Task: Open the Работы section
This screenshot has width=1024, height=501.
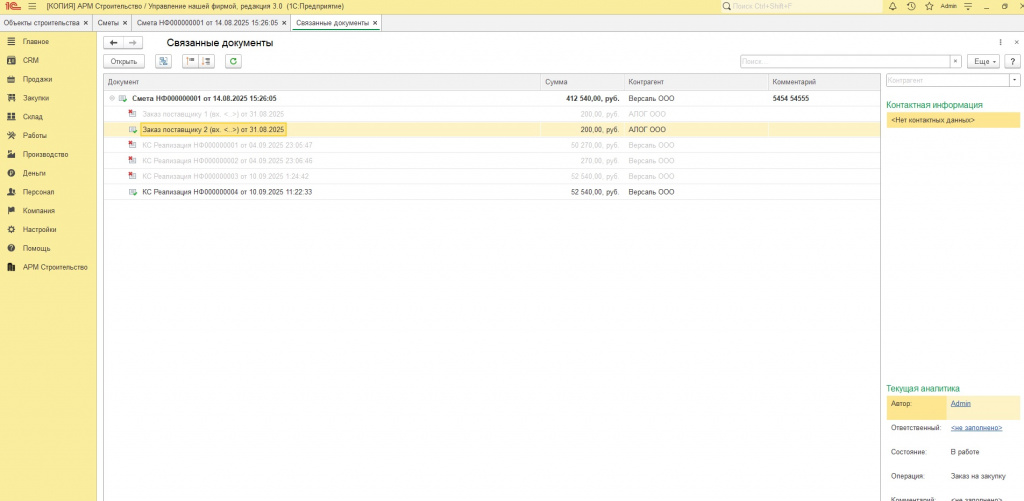Action: pyautogui.click(x=35, y=135)
